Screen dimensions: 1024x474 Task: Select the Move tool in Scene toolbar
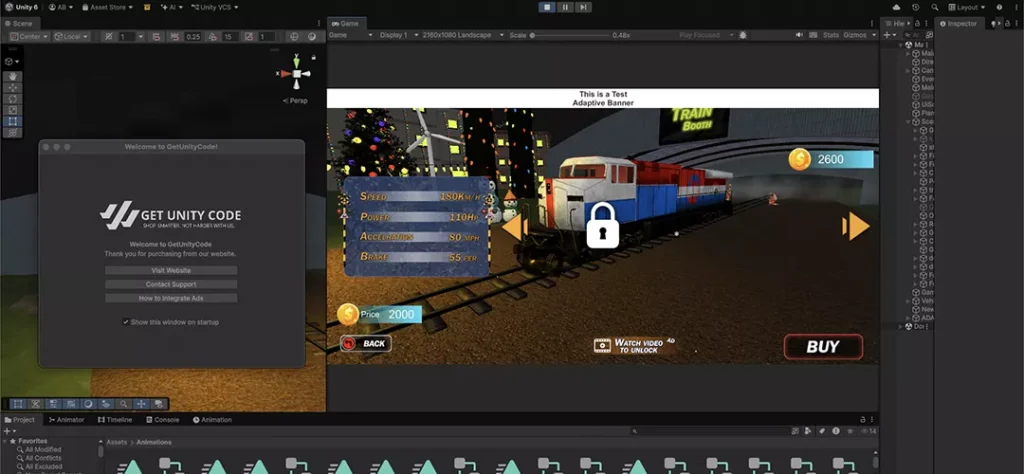click(x=12, y=87)
